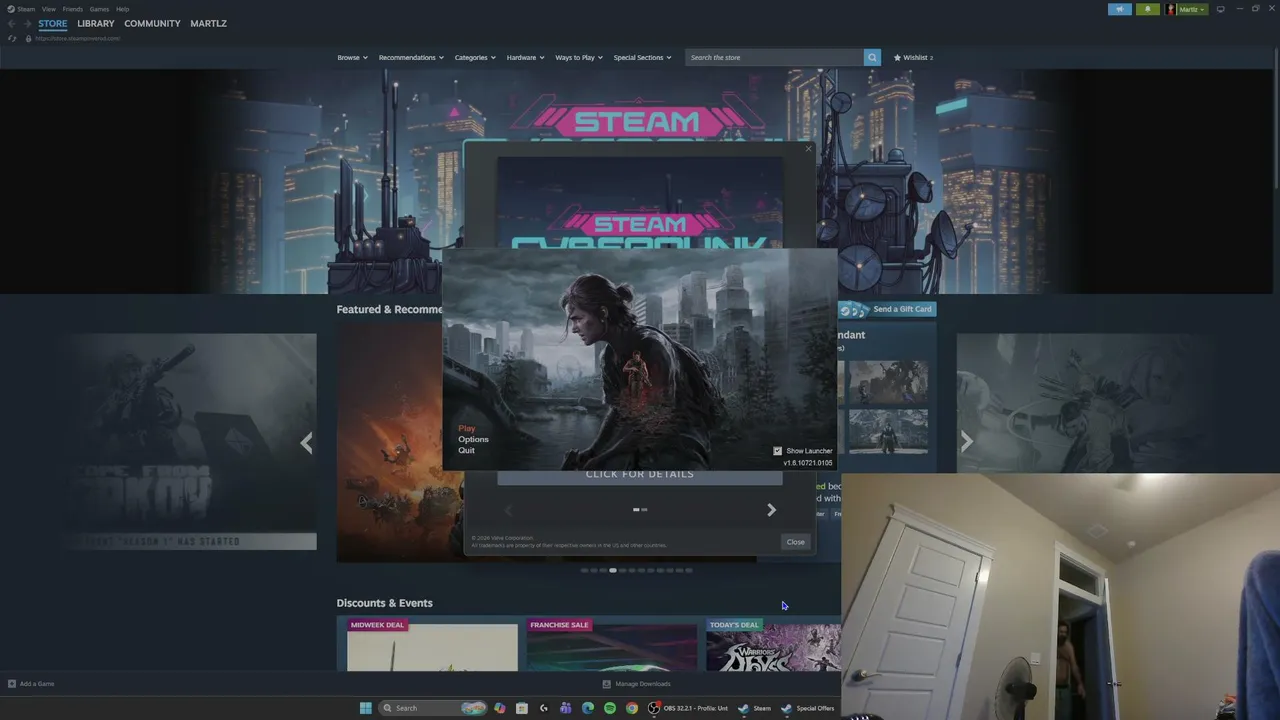Expand the Special Sections dropdown
This screenshot has width=1280, height=720.
[642, 57]
